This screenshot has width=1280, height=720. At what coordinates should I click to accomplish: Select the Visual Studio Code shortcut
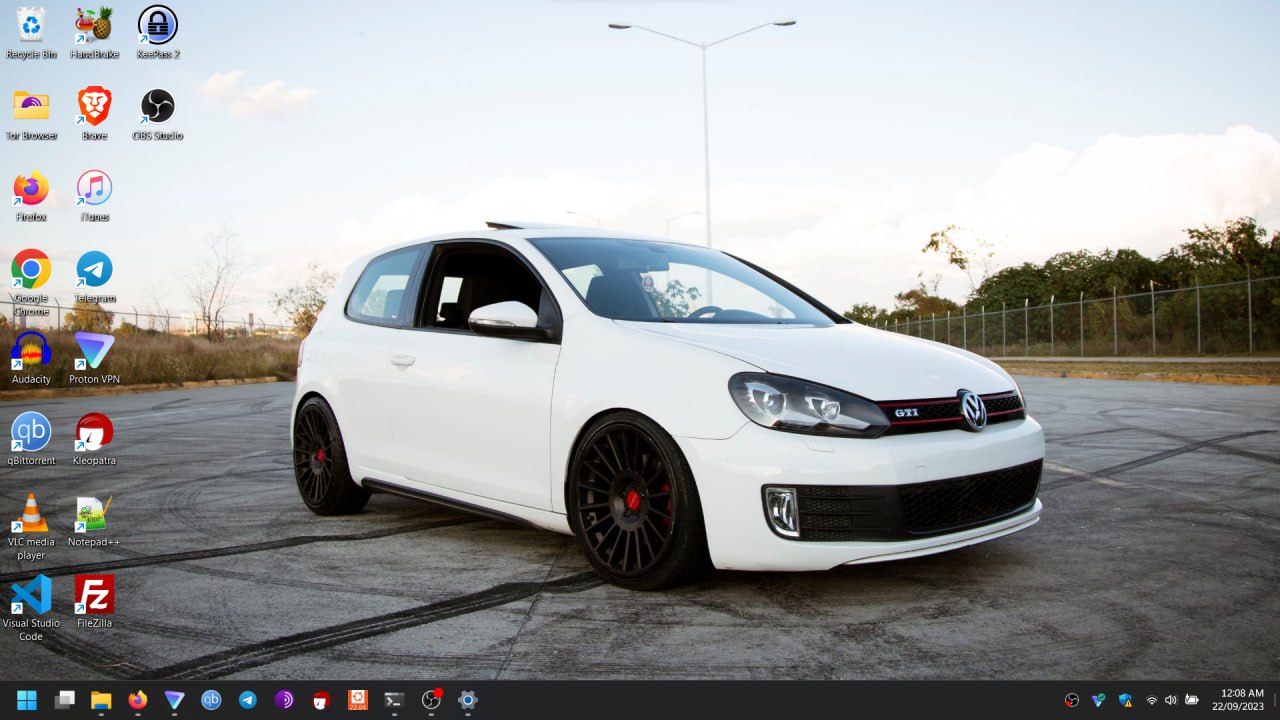tap(31, 595)
